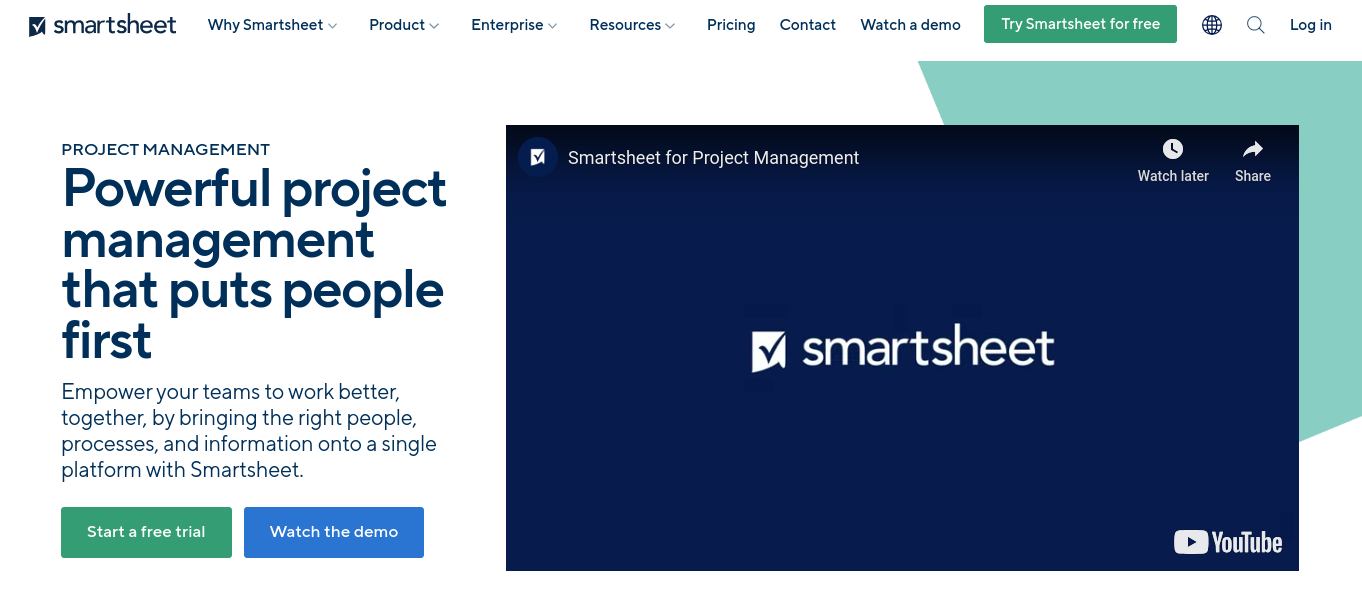Expand the Resources dropdown
This screenshot has width=1362, height=614.
(632, 25)
